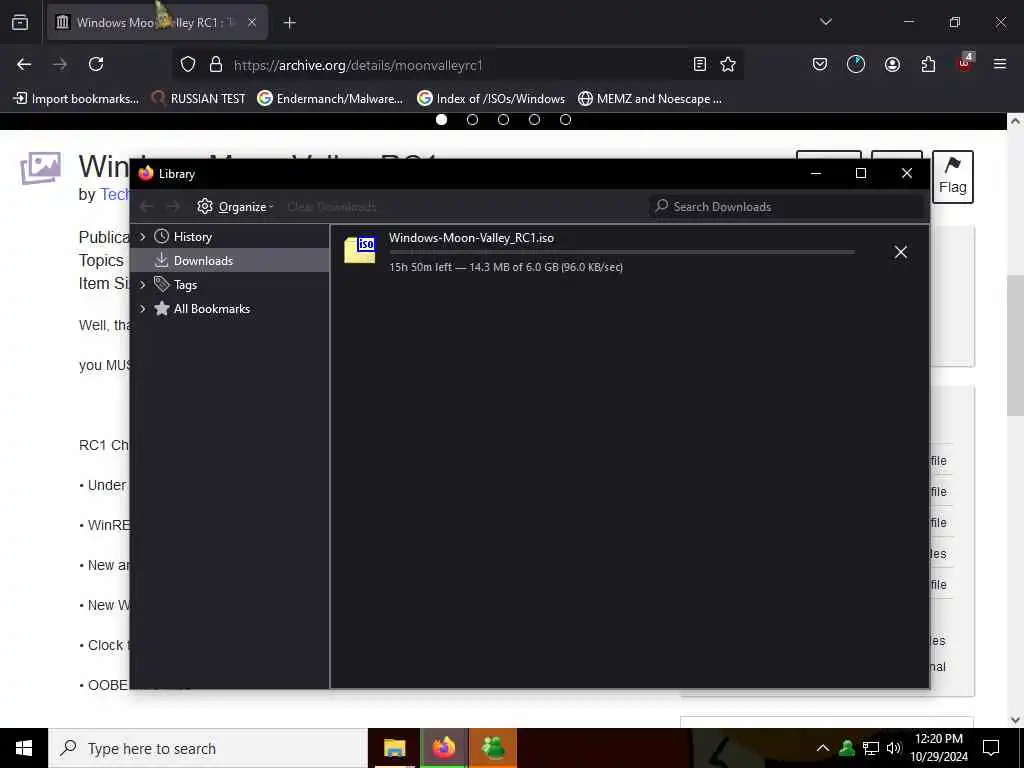Open Import bookmarks bookmark item
This screenshot has width=1024, height=768.
pyautogui.click(x=76, y=99)
